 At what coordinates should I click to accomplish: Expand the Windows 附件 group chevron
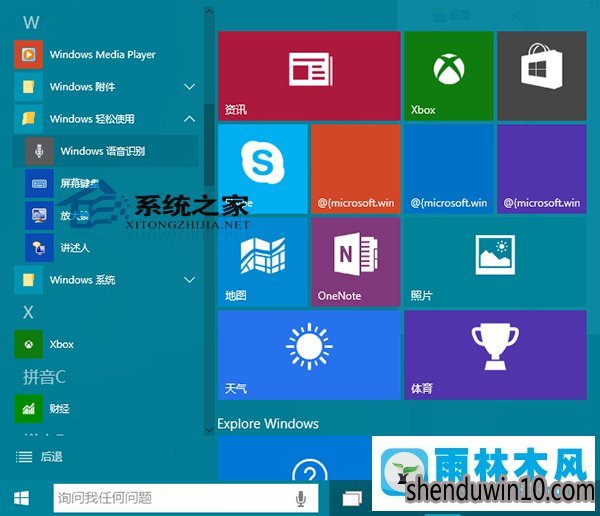click(189, 87)
